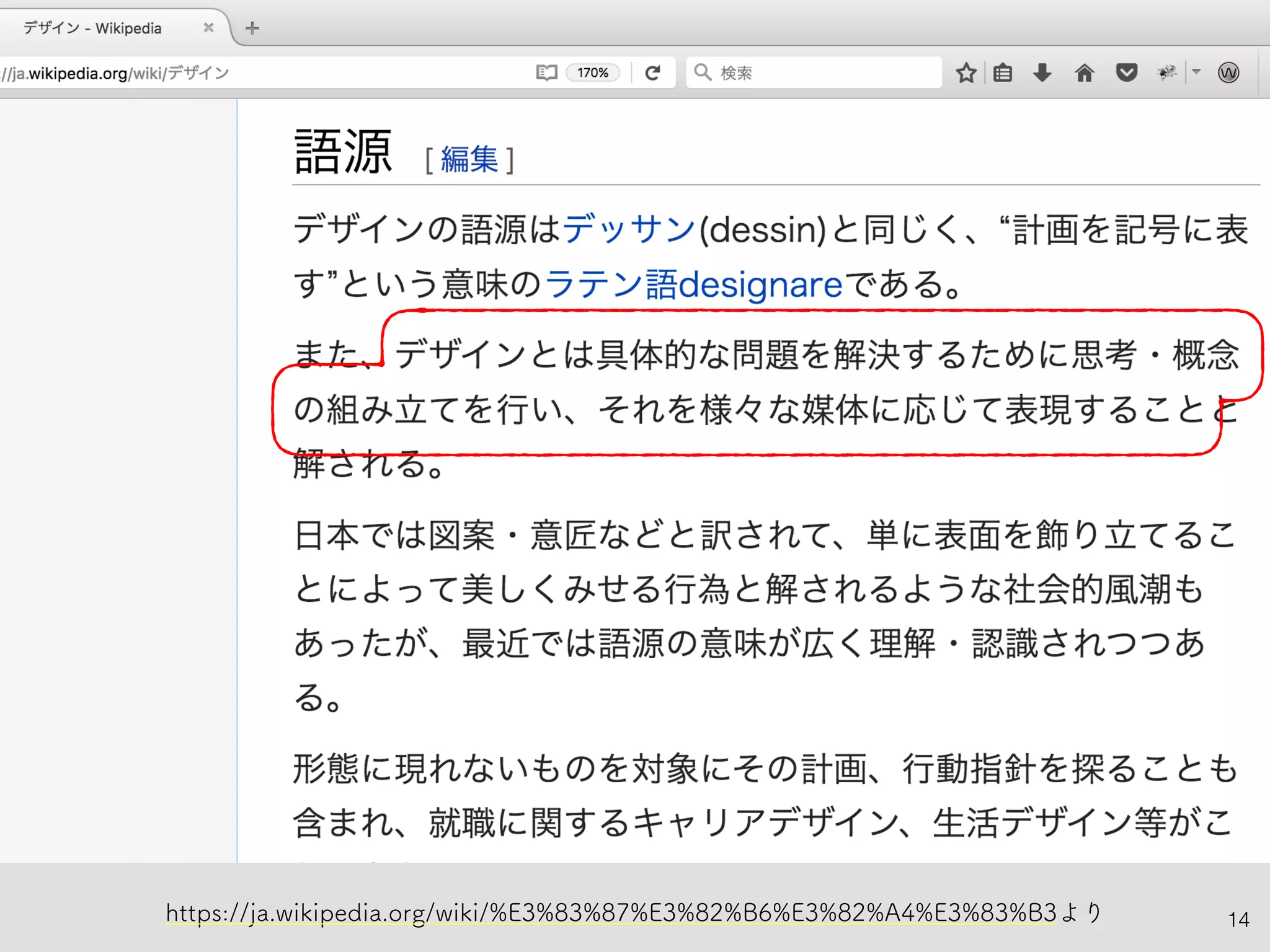
Task: Expand the extension dropdown arrow
Action: click(1196, 72)
